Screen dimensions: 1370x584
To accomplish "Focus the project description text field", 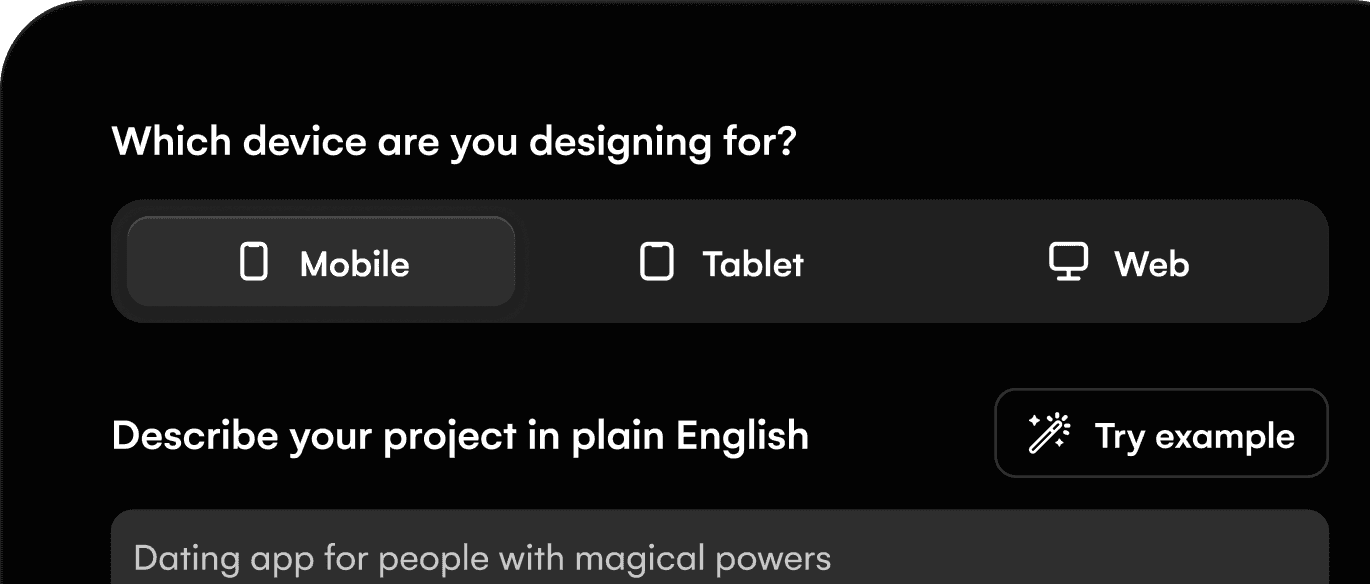I will click(x=720, y=547).
